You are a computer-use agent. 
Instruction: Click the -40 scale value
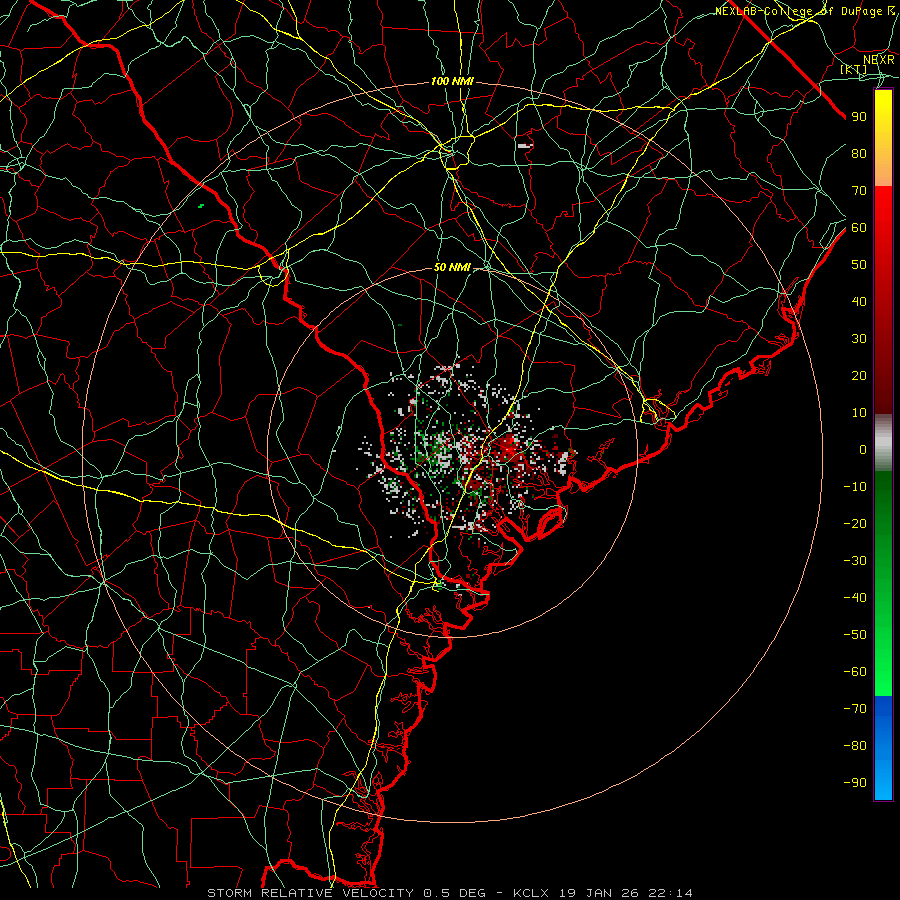pyautogui.click(x=855, y=598)
